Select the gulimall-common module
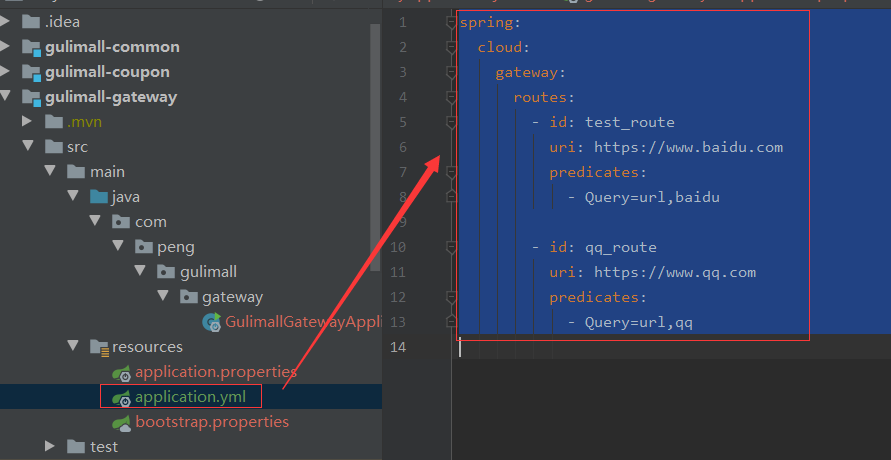This screenshot has width=891, height=460. (113, 47)
